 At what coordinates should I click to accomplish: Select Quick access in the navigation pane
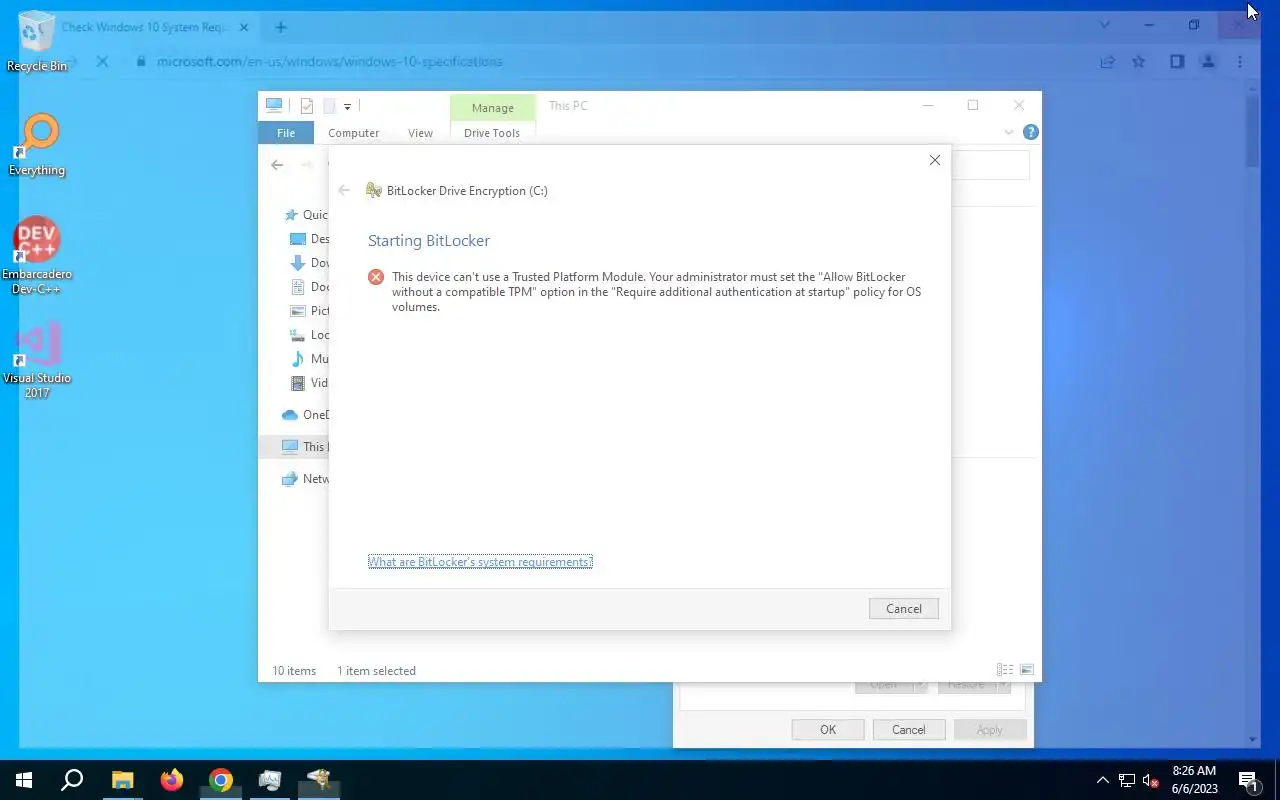click(306, 215)
